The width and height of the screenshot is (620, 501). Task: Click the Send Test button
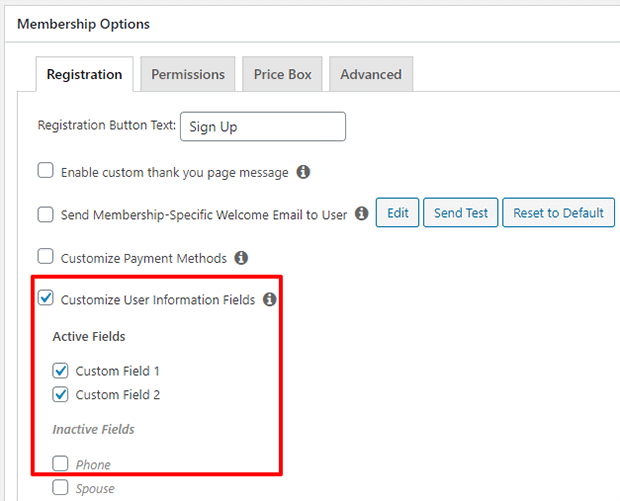[x=461, y=213]
